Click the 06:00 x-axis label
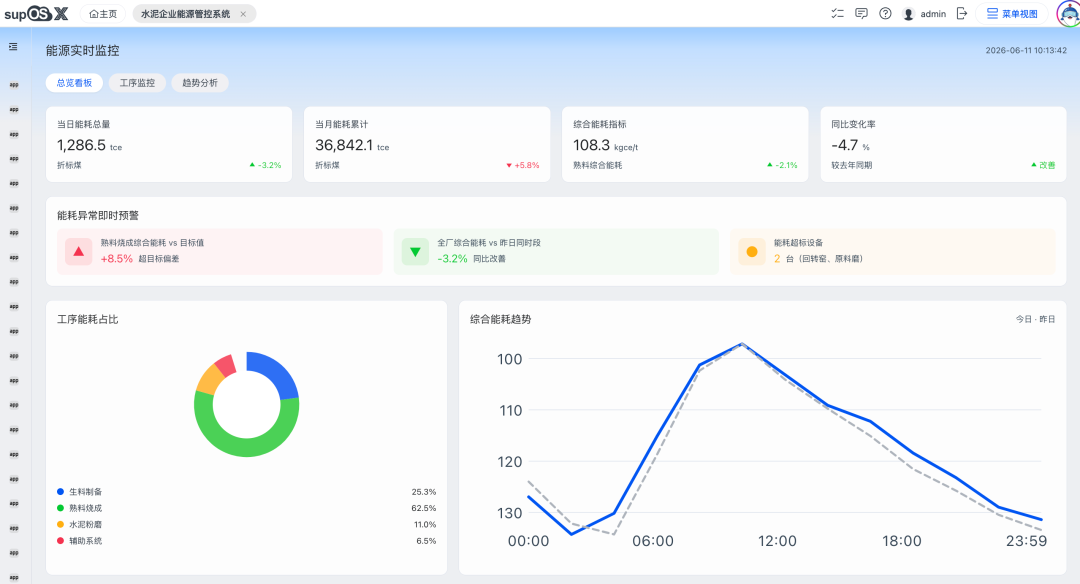Screen dimensions: 1080x584 point(653,541)
